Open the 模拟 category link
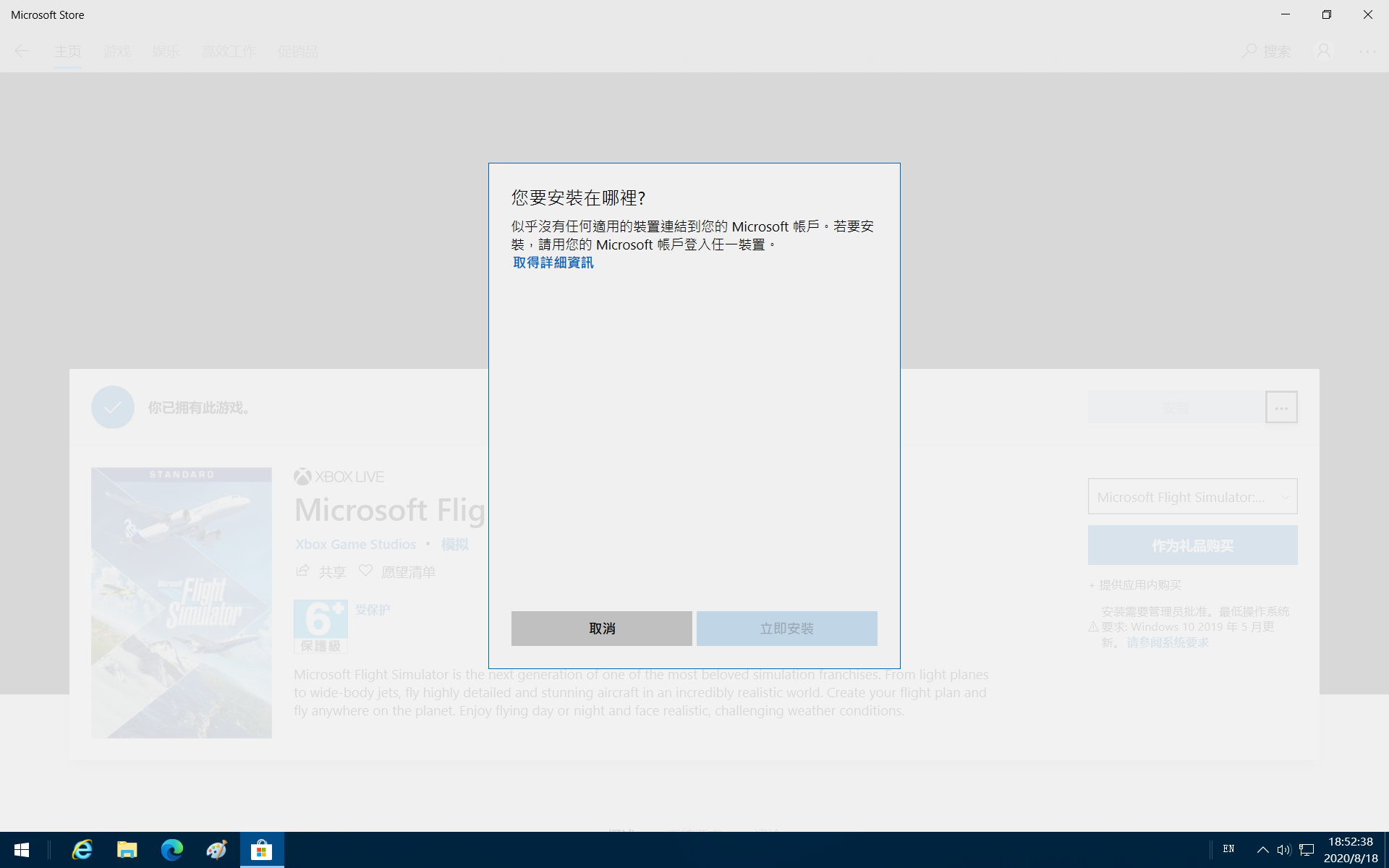Viewport: 1389px width, 868px height. [x=455, y=544]
